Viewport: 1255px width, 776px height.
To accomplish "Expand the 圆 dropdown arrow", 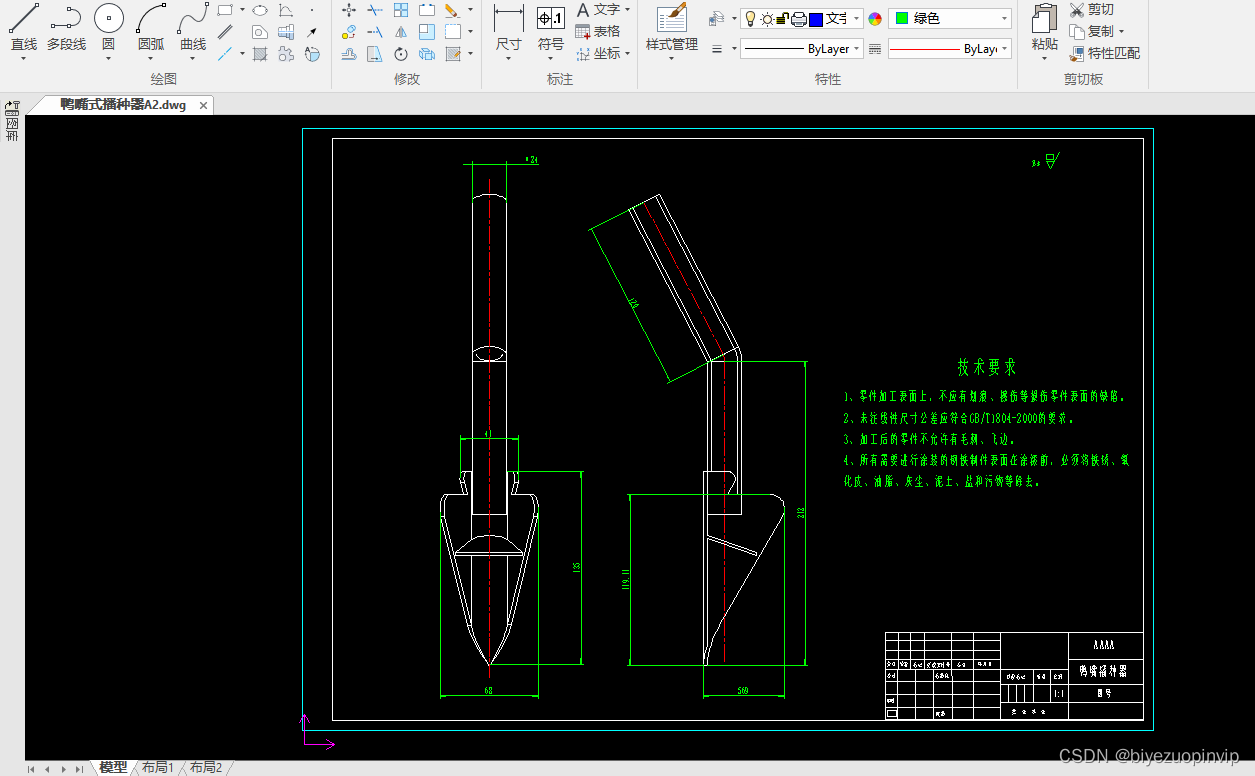I will 108,59.
